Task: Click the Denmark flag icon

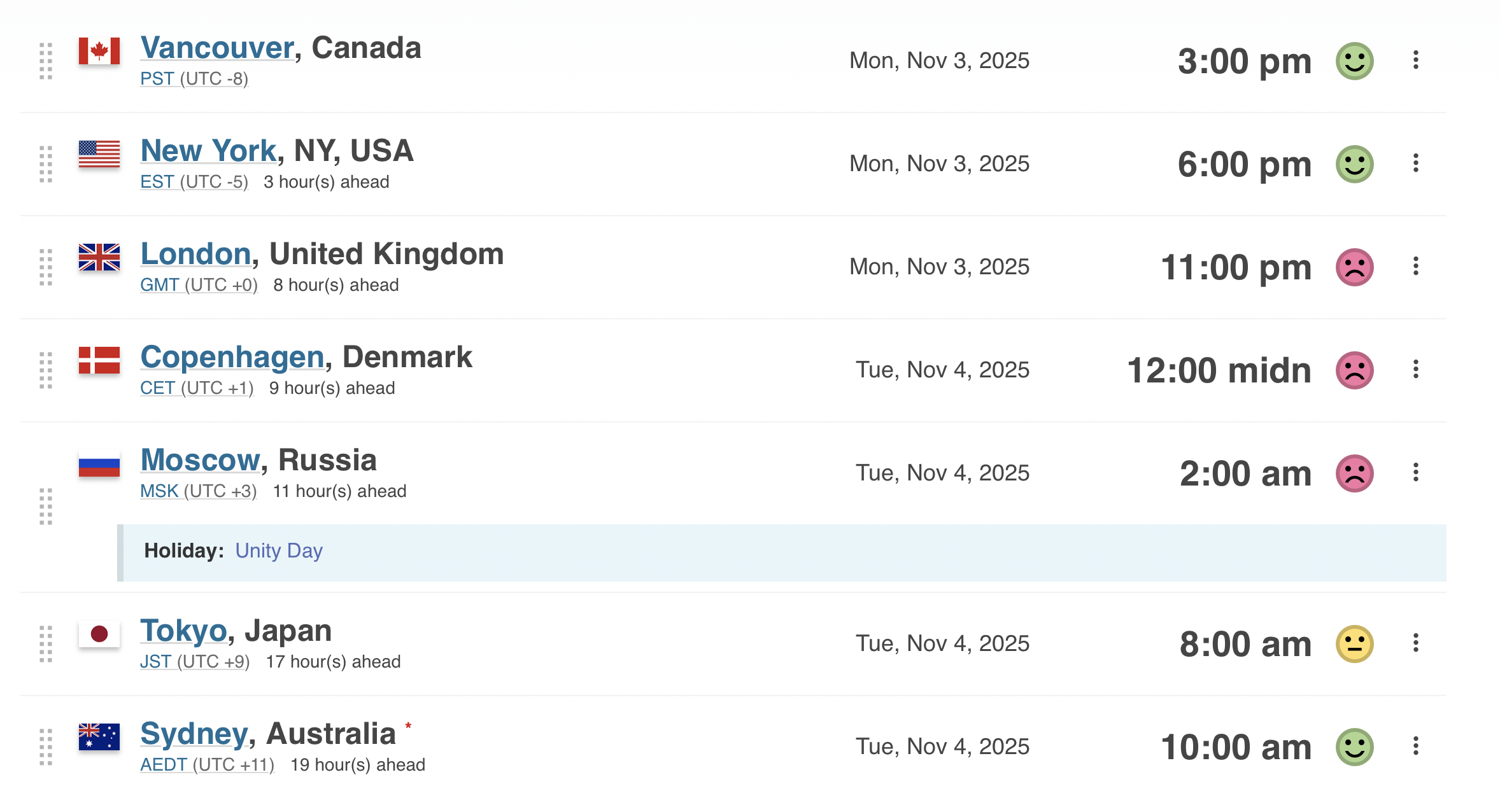Action: (x=99, y=360)
